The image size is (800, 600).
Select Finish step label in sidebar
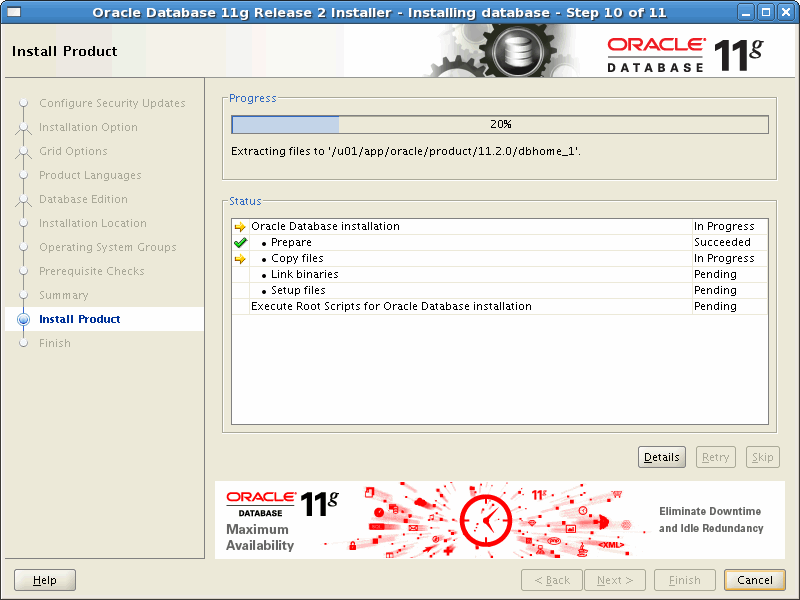tap(55, 343)
